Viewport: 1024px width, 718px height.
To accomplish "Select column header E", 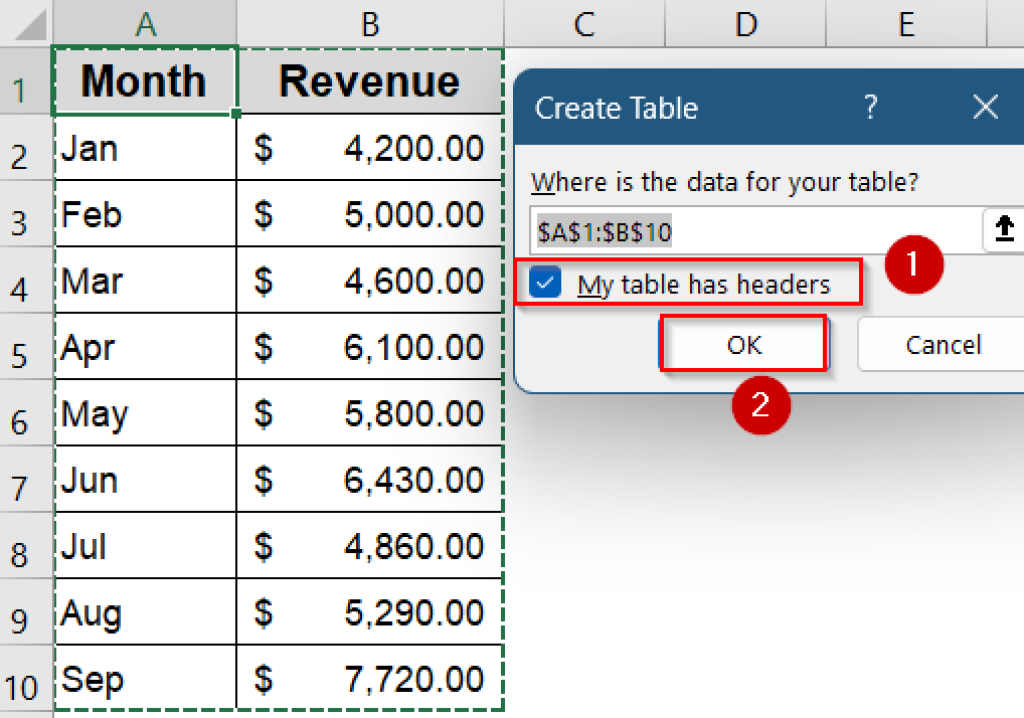I will pyautogui.click(x=906, y=22).
